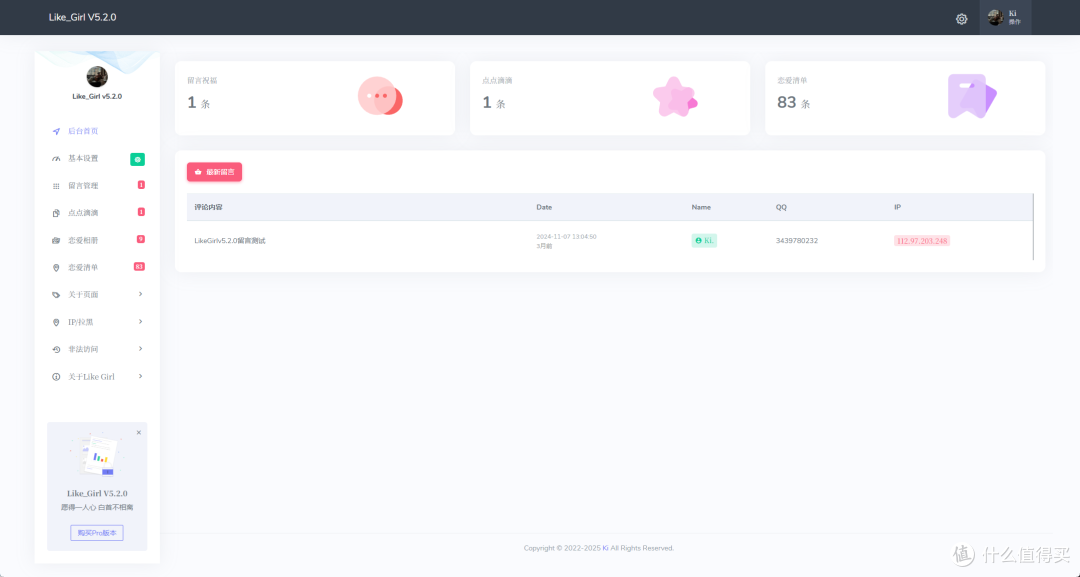Click the 点点滴滴 document icon
The image size is (1080, 577).
56,213
